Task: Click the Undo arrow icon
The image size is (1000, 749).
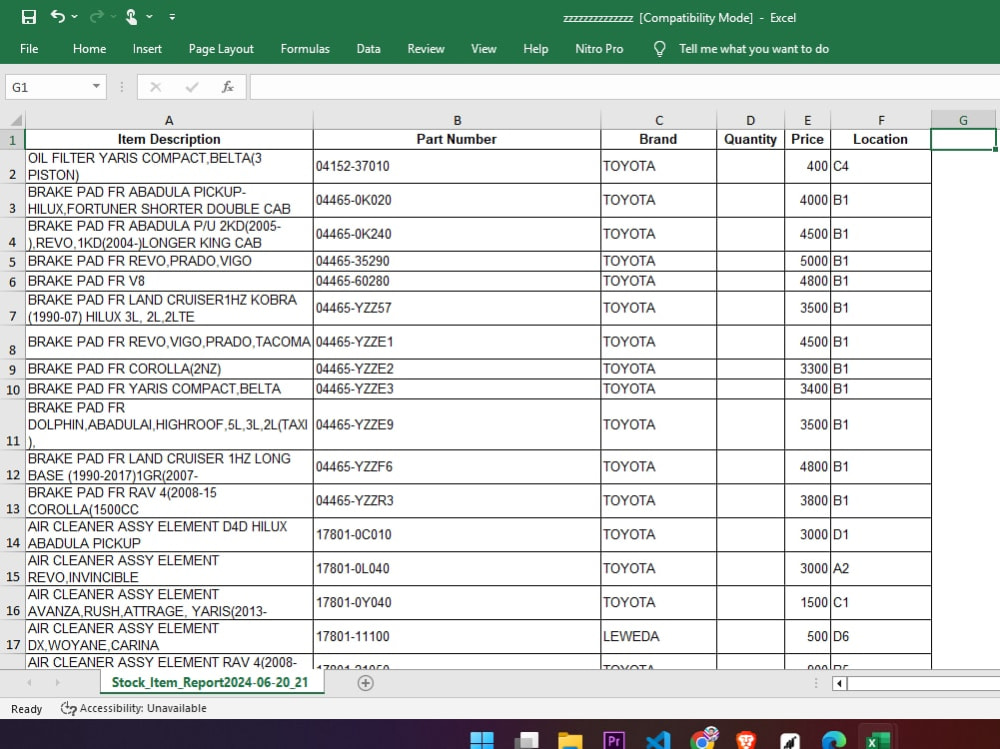Action: (x=57, y=17)
